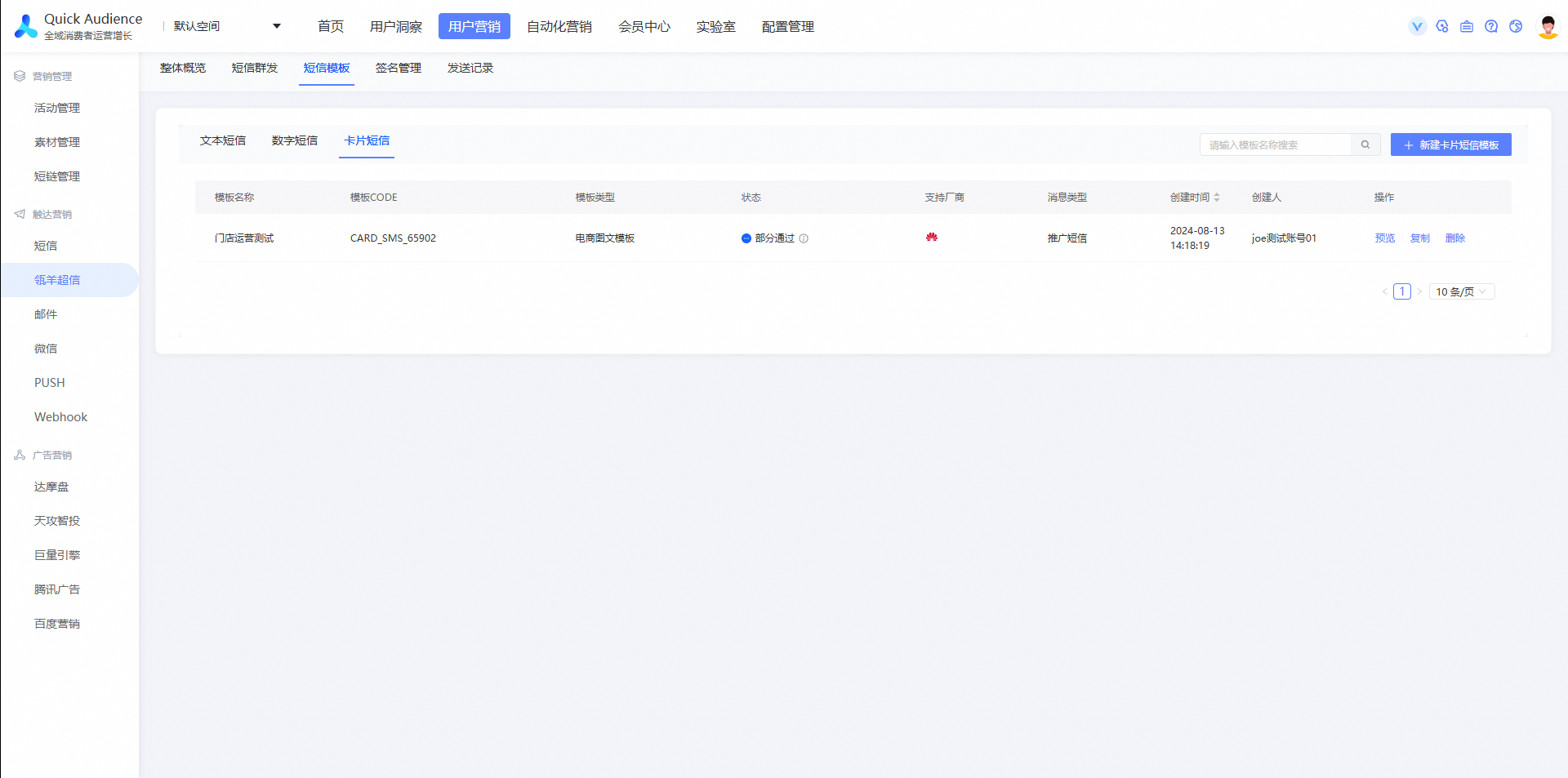The image size is (1568, 778).
Task: Switch to the 短信模板 tab
Action: click(x=327, y=68)
